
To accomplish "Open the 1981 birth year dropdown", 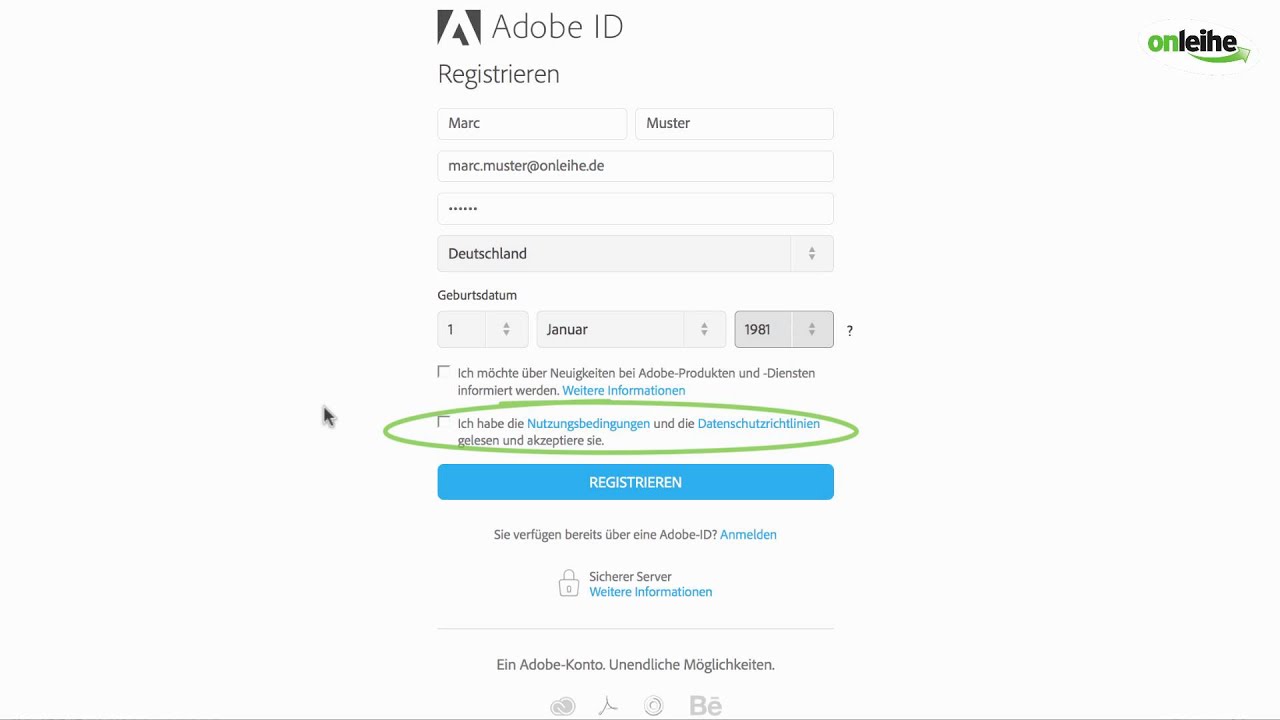I will (x=783, y=330).
